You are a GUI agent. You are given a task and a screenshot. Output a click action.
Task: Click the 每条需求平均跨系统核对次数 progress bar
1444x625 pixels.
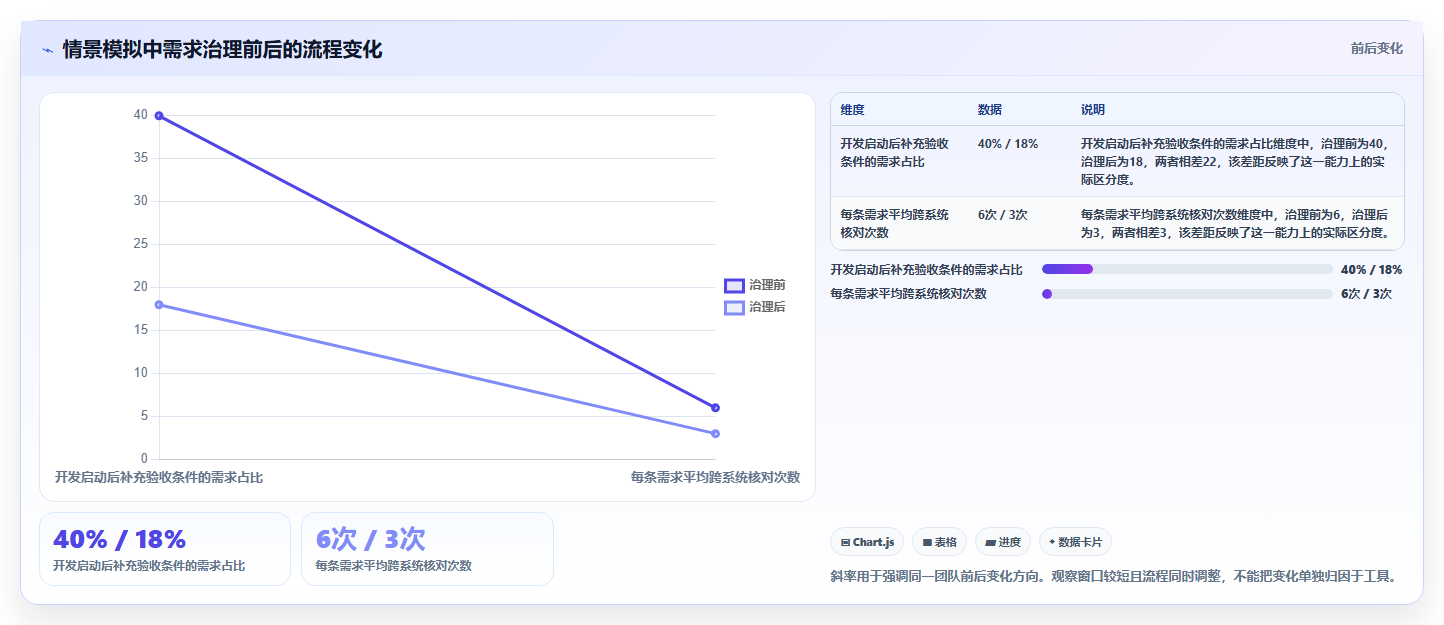(x=1187, y=294)
